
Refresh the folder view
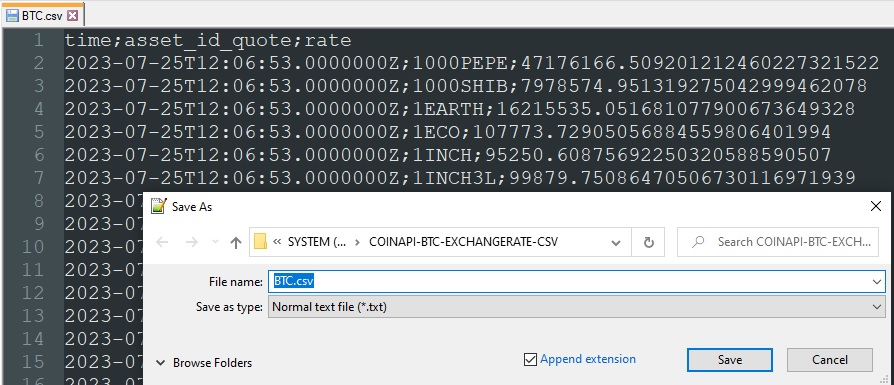click(648, 242)
